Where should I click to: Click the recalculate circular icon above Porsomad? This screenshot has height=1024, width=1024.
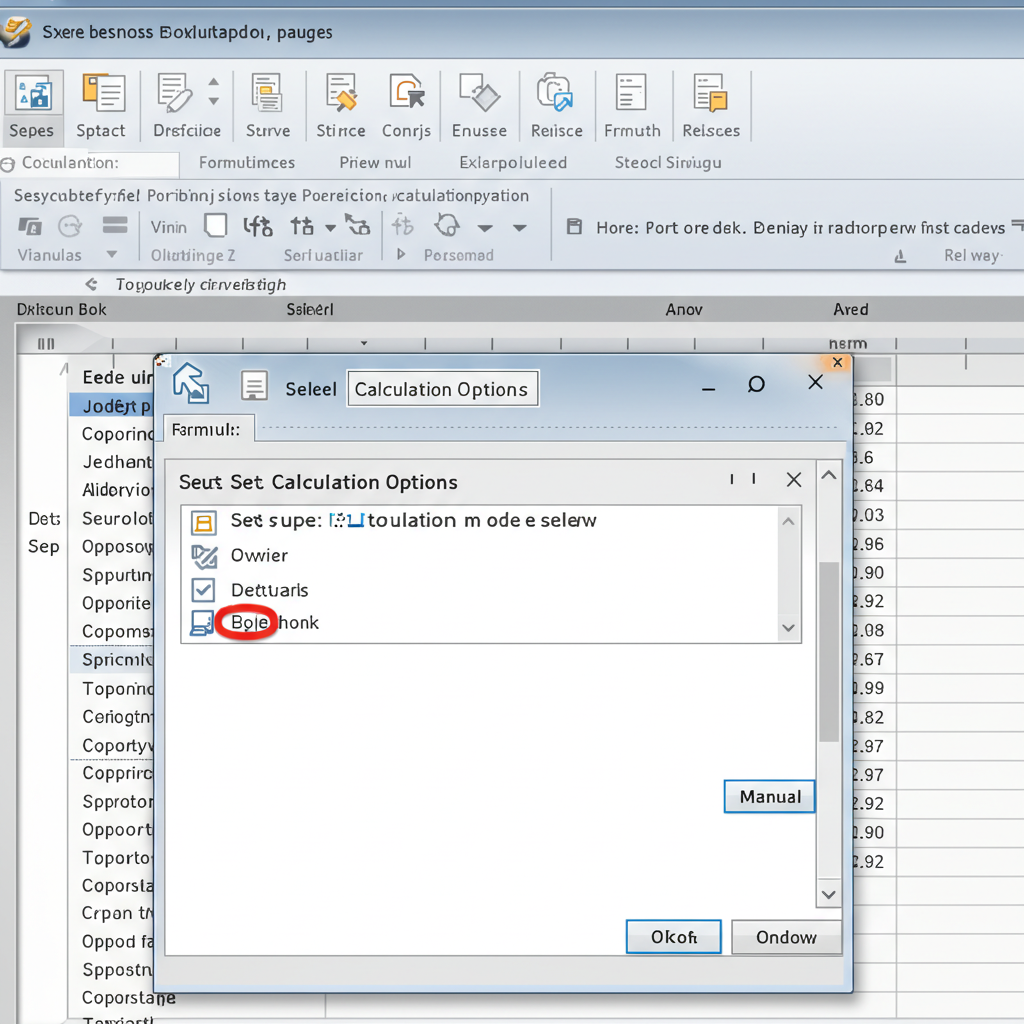click(447, 226)
